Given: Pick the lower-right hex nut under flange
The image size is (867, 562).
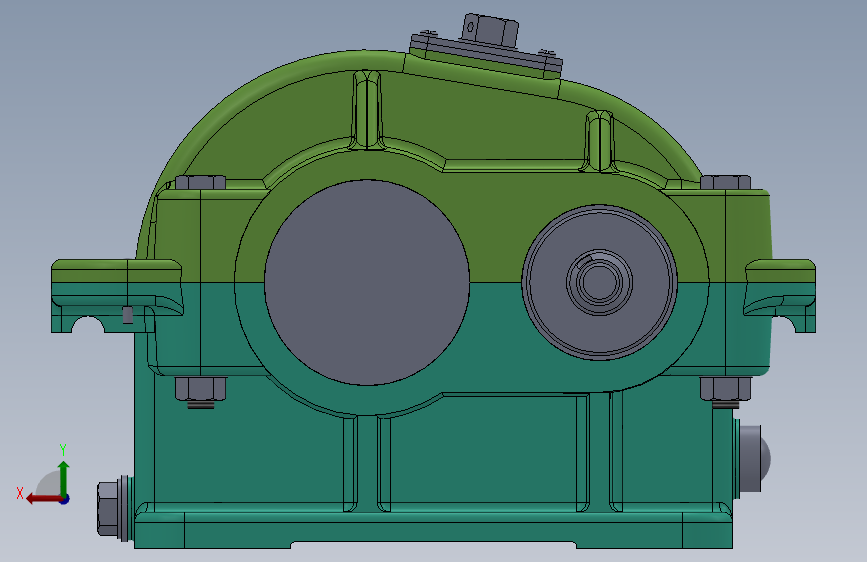Looking at the screenshot, I should 725,389.
